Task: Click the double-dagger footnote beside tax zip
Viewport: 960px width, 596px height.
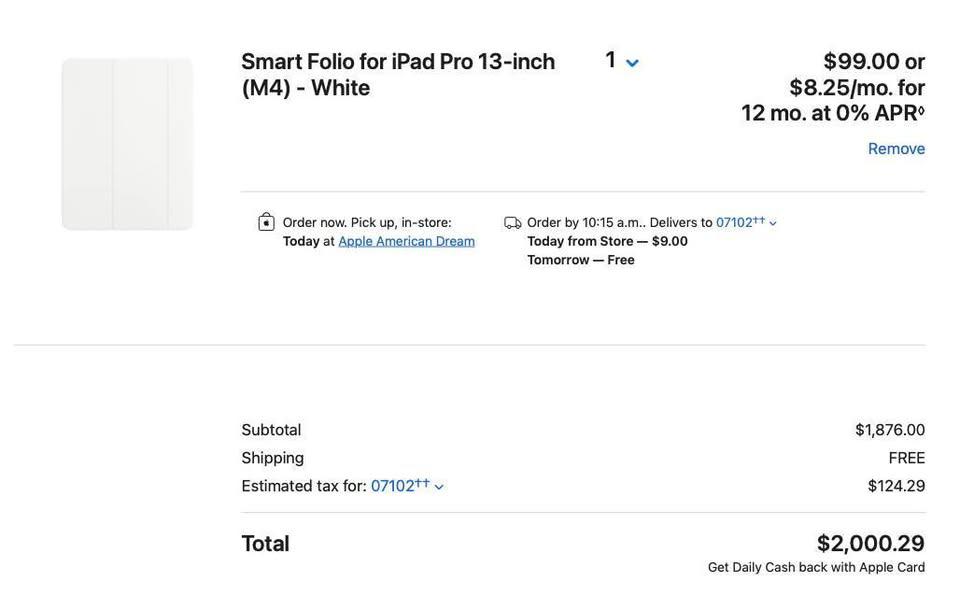Action: pos(422,482)
